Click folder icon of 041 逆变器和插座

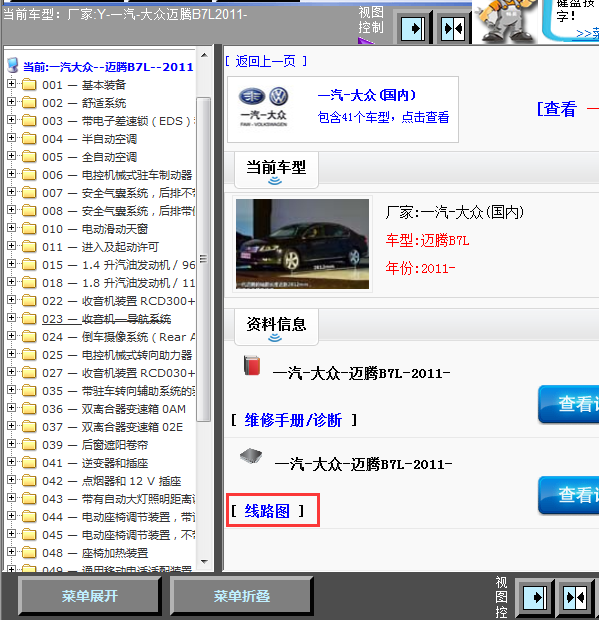[29, 463]
